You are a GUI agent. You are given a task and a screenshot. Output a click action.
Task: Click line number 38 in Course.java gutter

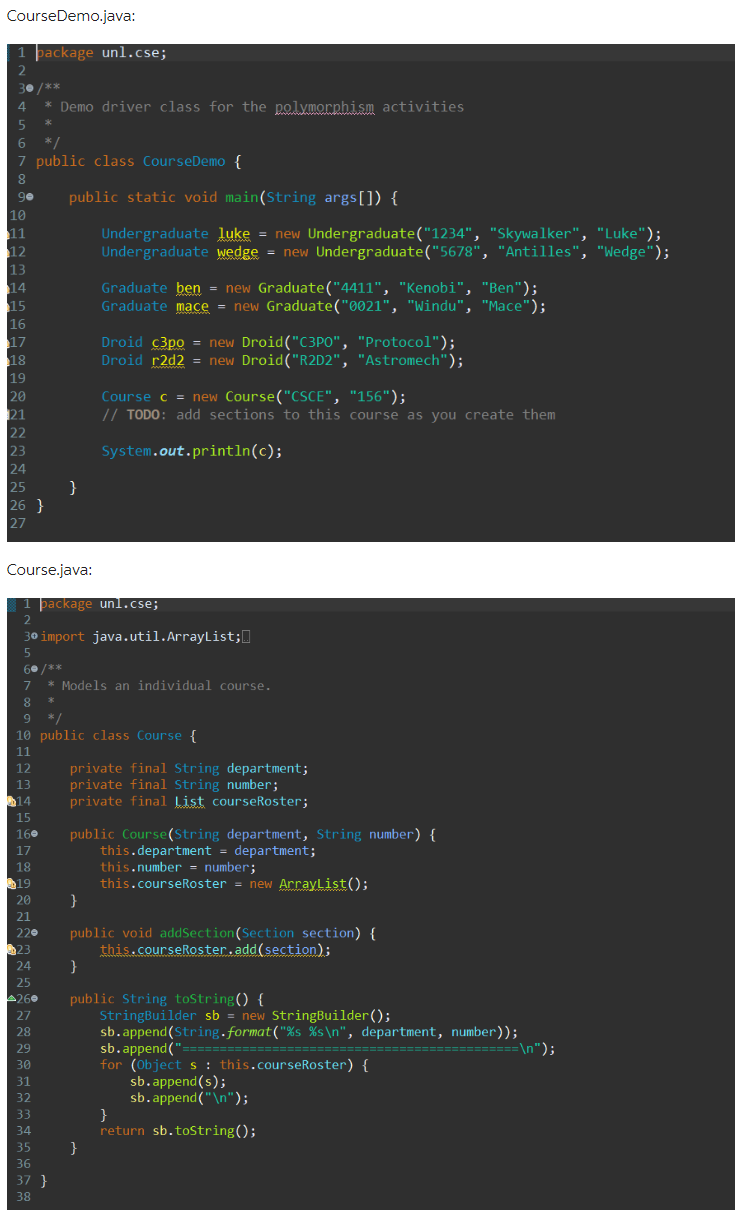(x=24, y=1196)
